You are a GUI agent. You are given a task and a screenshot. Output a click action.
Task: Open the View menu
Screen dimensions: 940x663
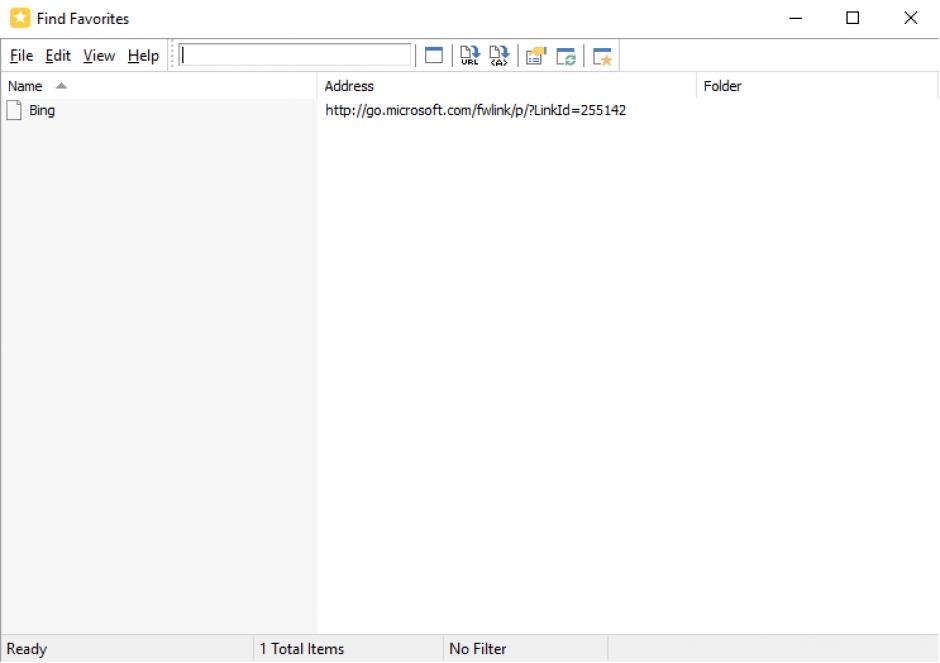[x=99, y=56]
